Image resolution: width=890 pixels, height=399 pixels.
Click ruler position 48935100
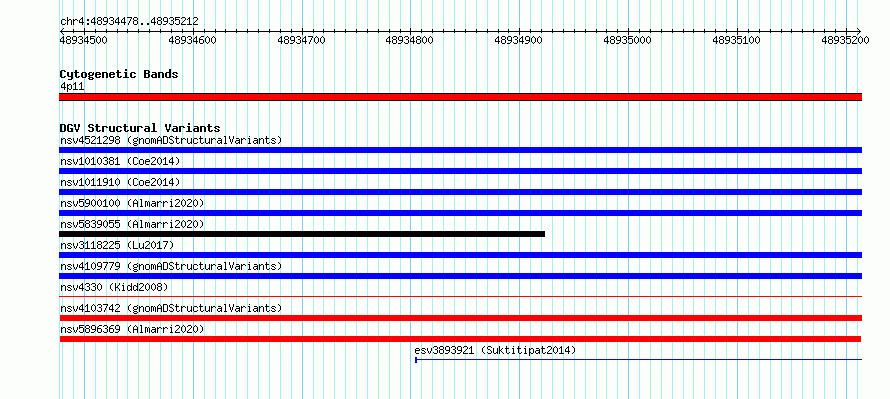[x=737, y=40]
